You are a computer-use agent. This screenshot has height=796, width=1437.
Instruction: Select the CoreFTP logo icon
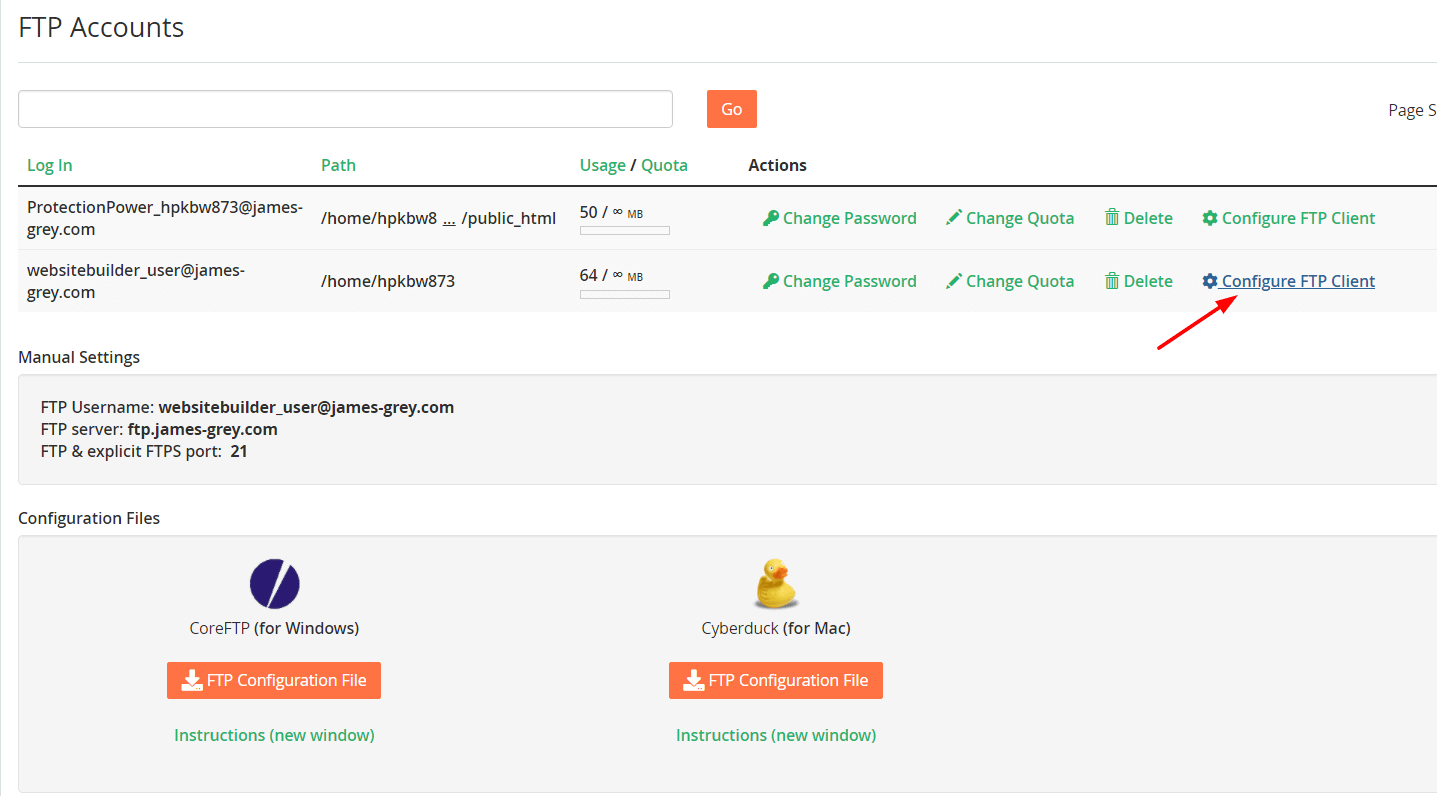click(x=273, y=583)
